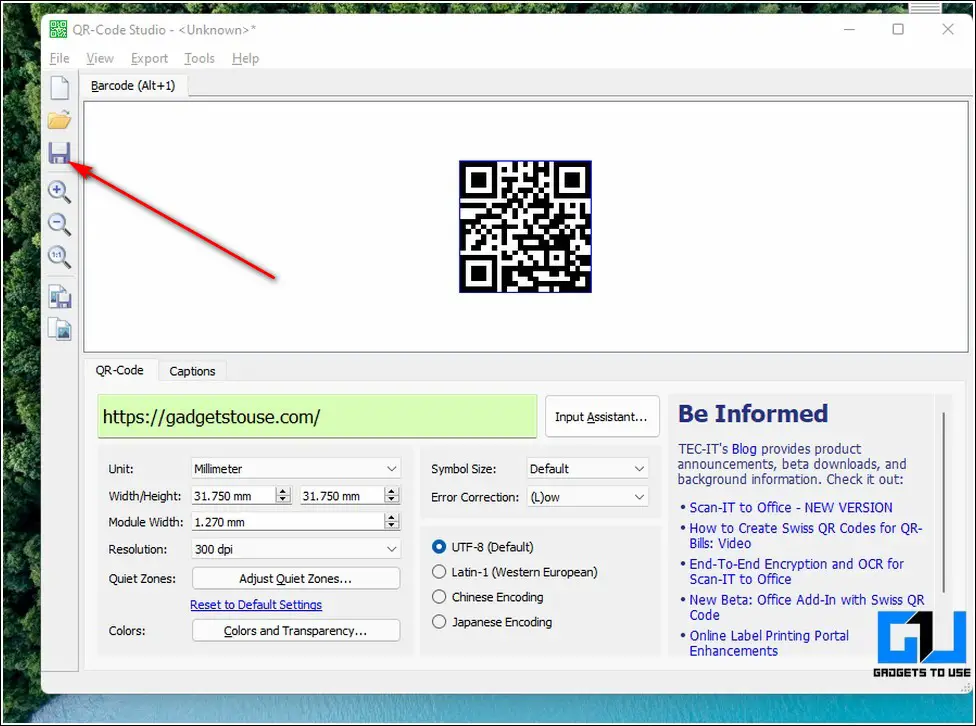The height and width of the screenshot is (726, 976).
Task: Click the Blog link in Be Informed panel
Action: pyautogui.click(x=744, y=449)
